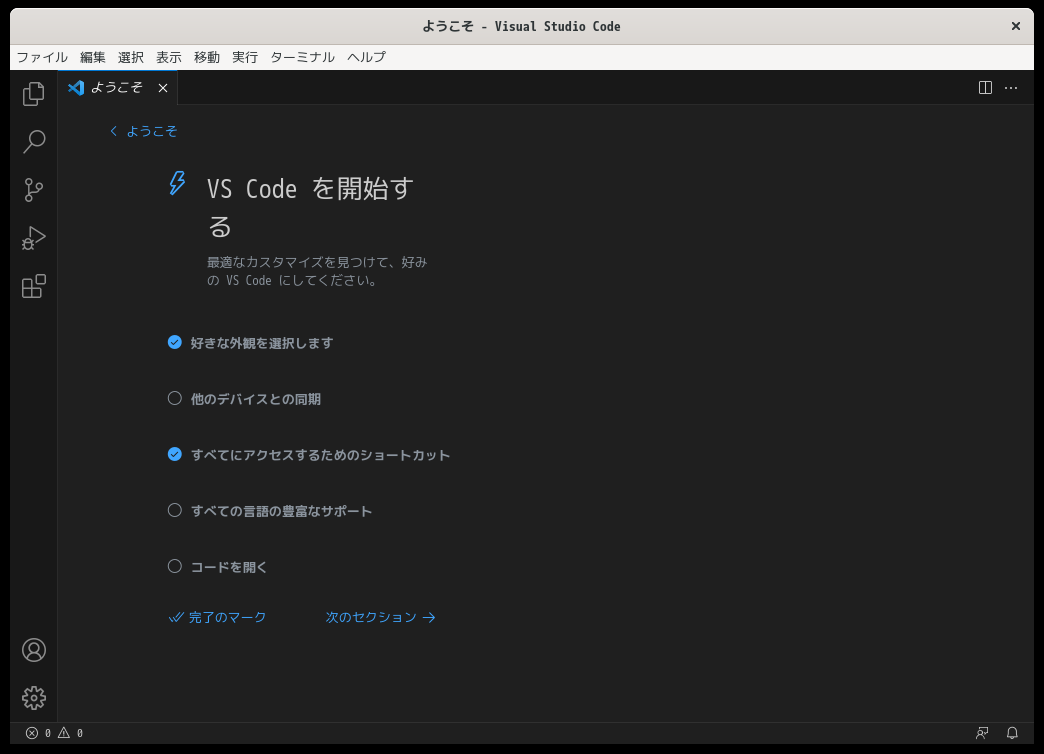
Task: Open the Explorer view in activity bar
Action: pos(33,94)
